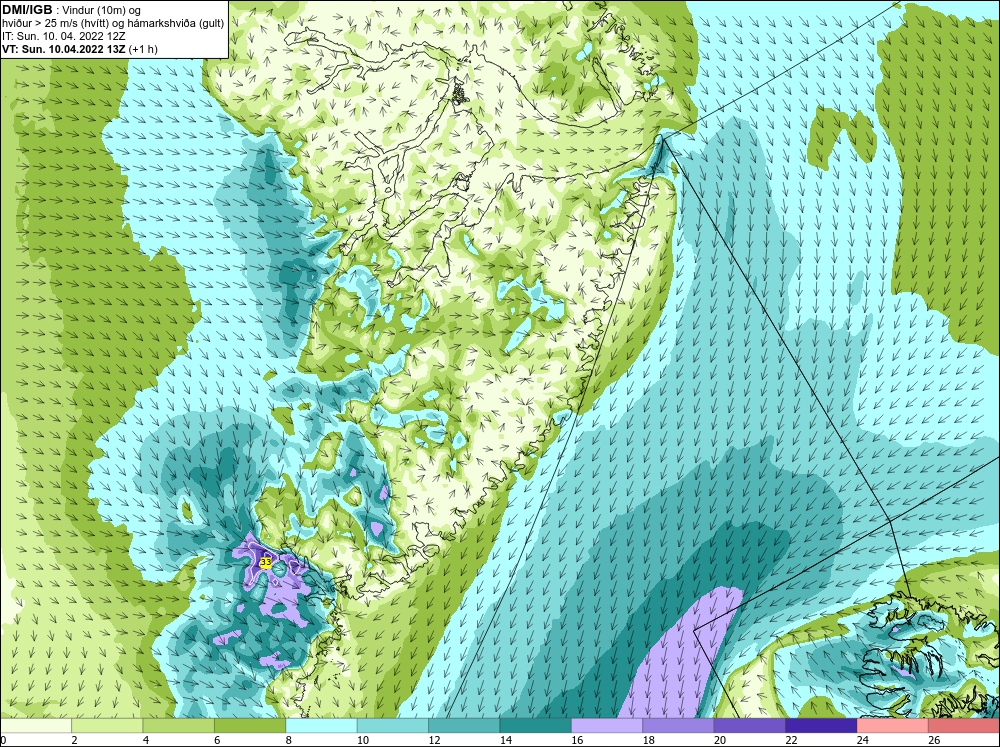This screenshot has width=1000, height=747.
Task: Click the legend scale label '14'
Action: point(505,740)
